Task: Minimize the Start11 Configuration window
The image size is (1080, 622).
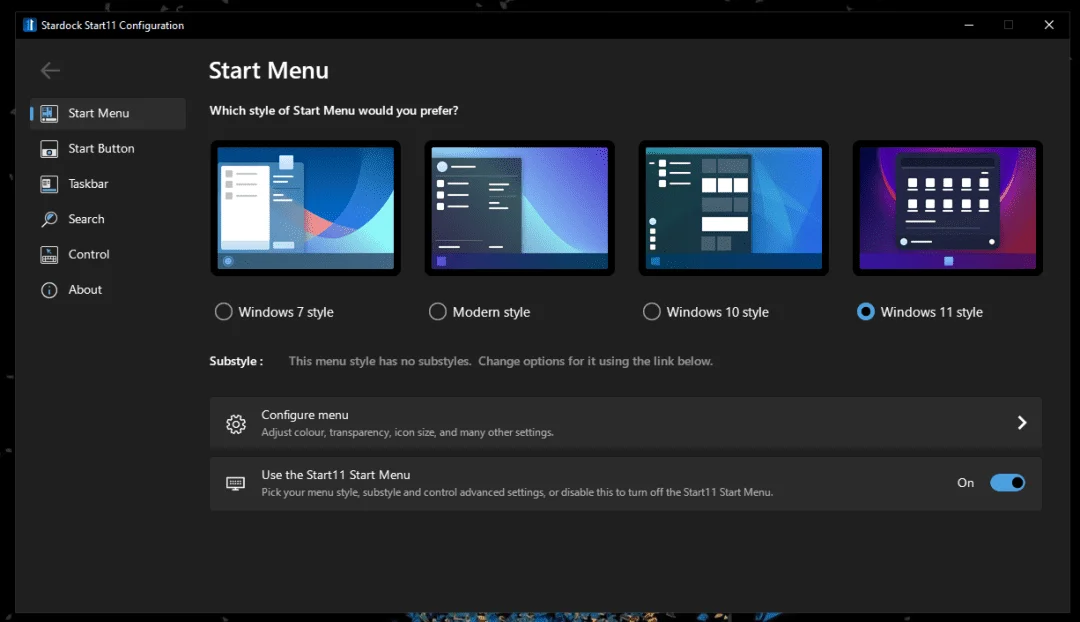Action: coord(968,25)
